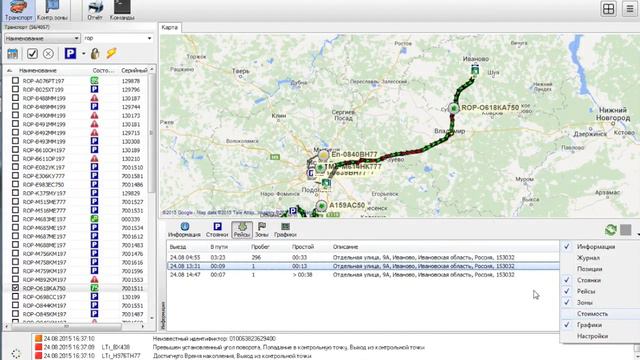Tick the checkbox for vehicle serial 7001527

pyautogui.click(x=16, y=201)
